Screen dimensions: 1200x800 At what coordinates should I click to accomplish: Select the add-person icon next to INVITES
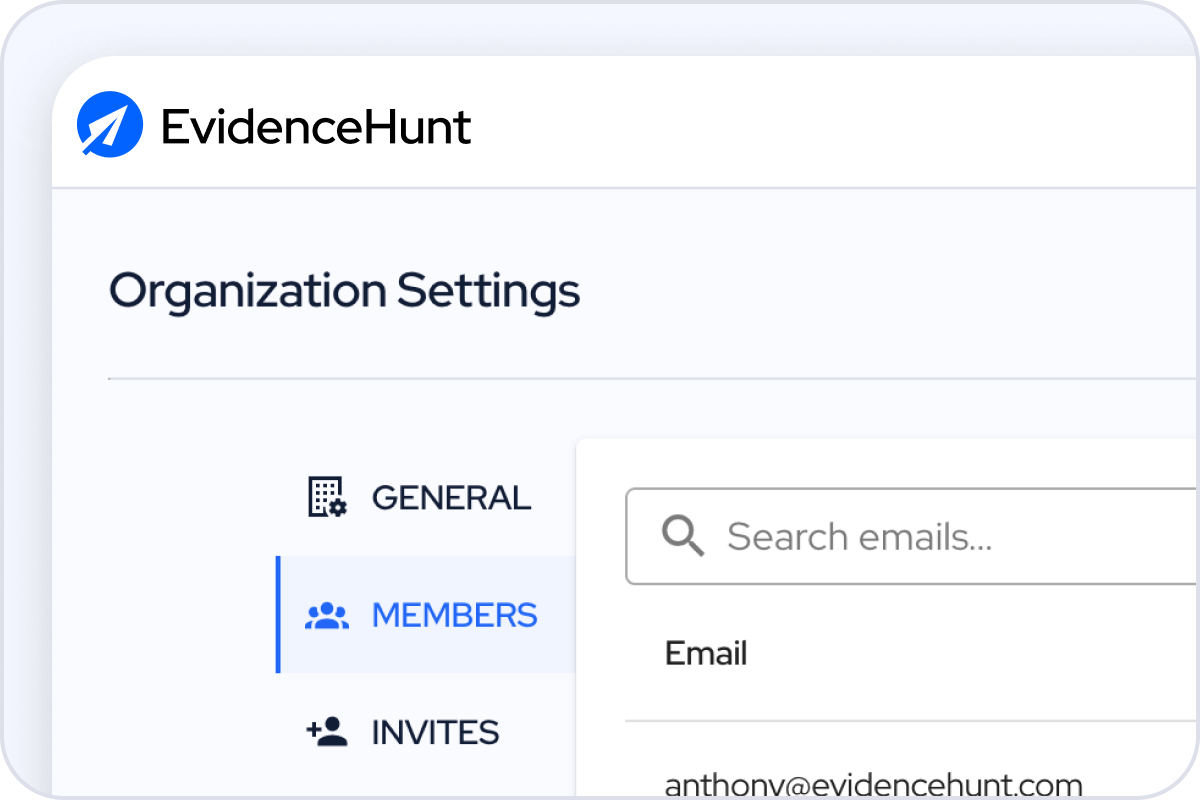tap(325, 732)
